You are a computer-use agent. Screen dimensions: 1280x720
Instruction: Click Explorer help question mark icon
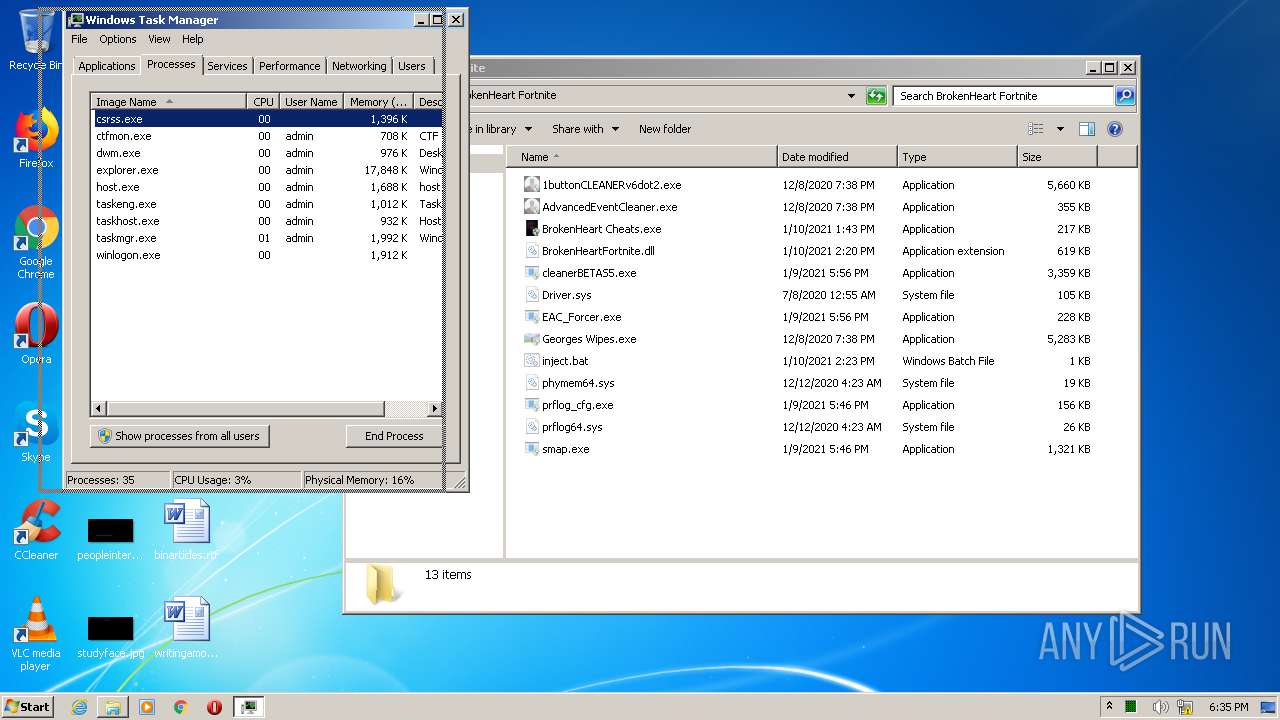tap(1115, 129)
